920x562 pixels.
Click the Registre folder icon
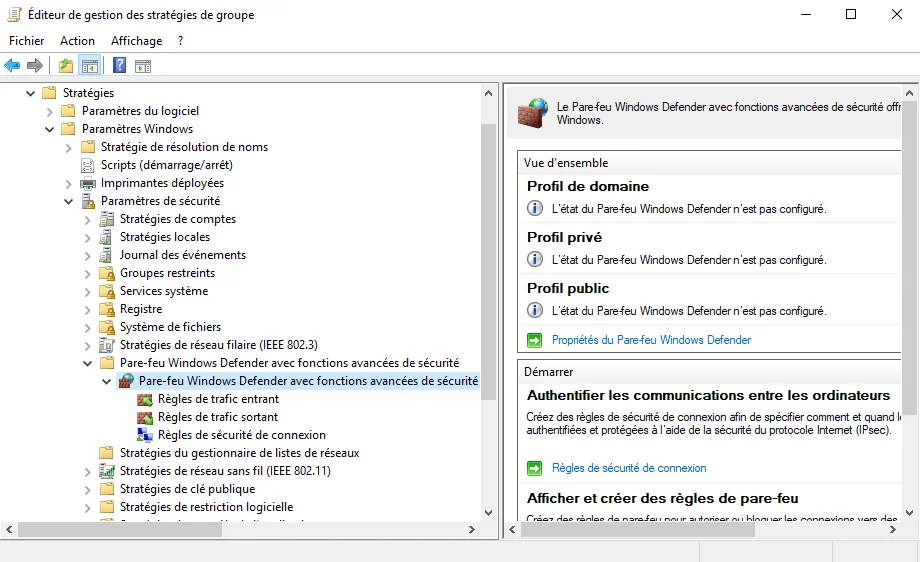[x=107, y=309]
